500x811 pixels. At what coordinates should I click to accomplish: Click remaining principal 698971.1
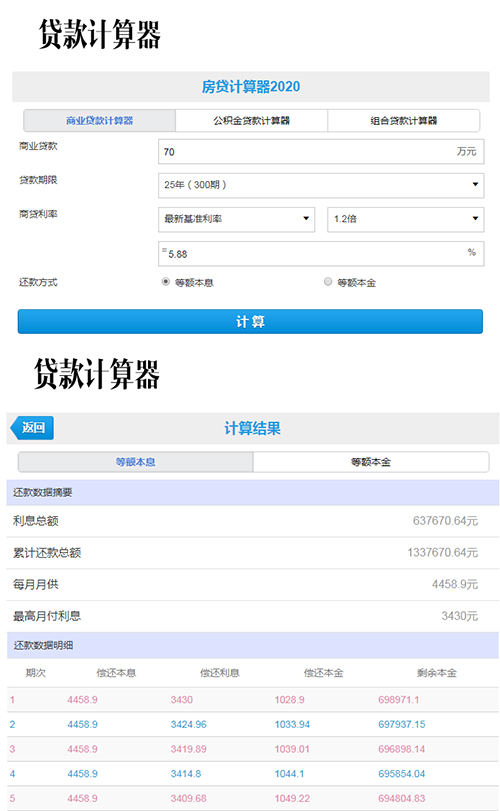(x=399, y=700)
